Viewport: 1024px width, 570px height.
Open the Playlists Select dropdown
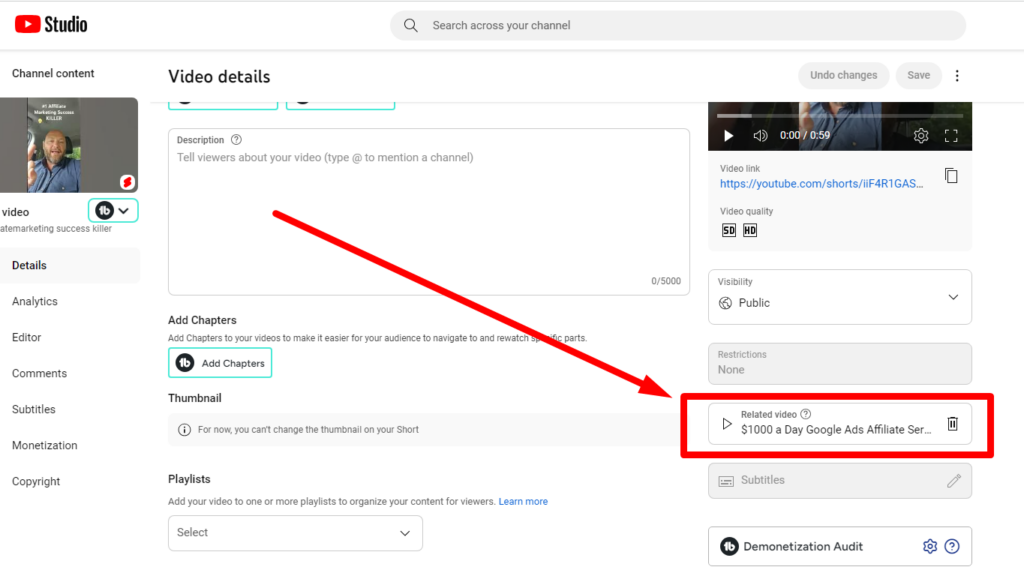tap(295, 533)
